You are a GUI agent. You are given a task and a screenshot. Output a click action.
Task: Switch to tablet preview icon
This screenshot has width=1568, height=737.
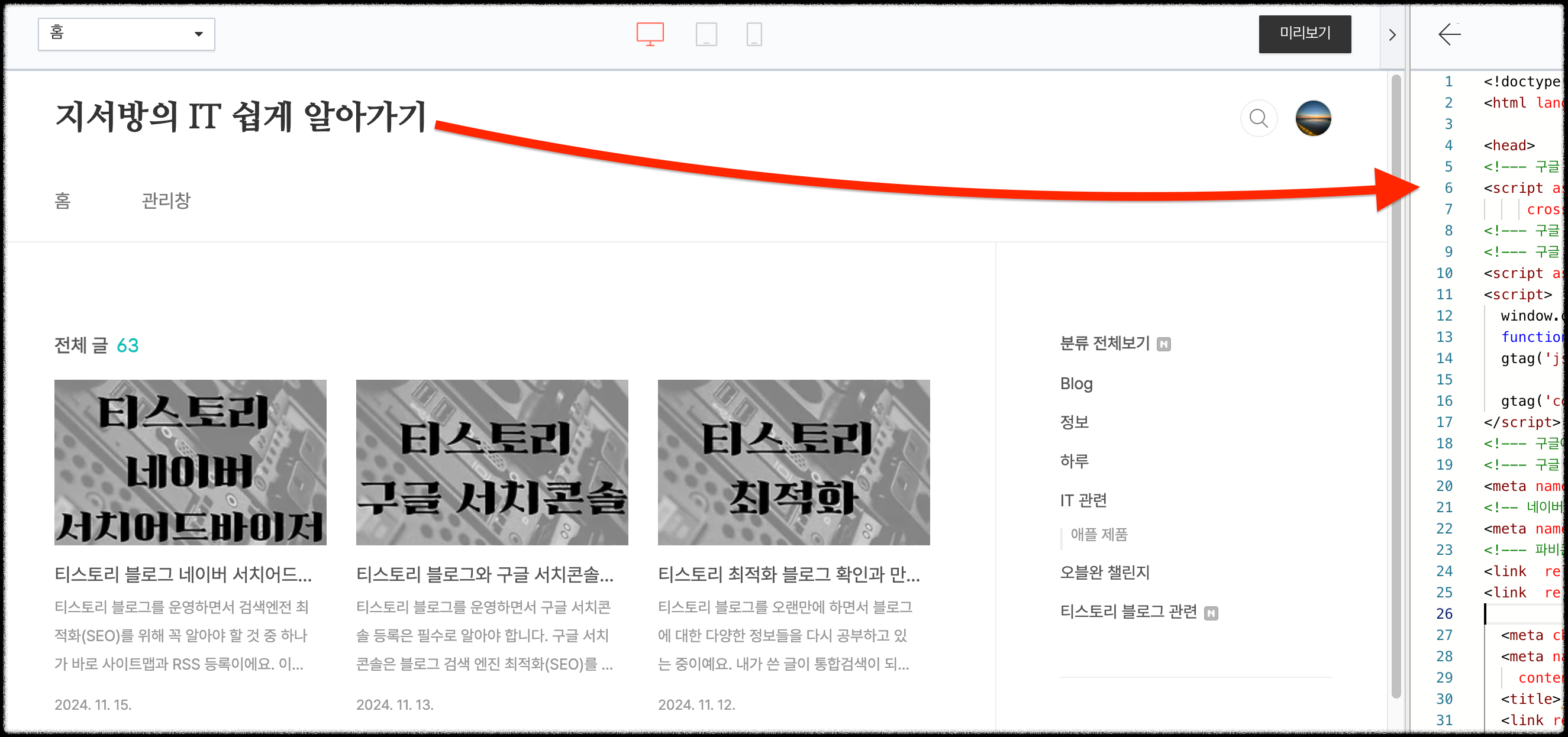tap(706, 34)
